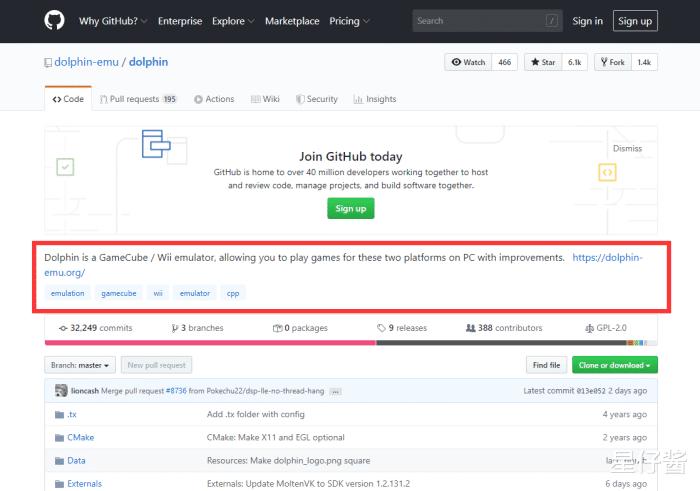
Task: Expand the Explore navigation dropdown
Action: point(233,21)
